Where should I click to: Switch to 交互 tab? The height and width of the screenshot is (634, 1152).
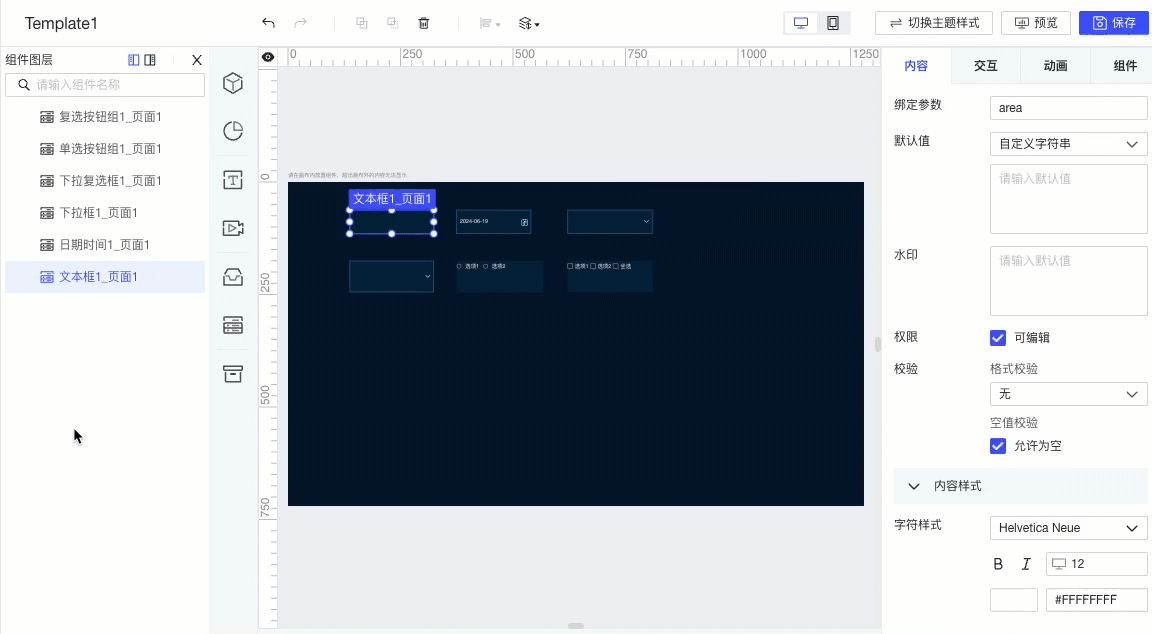click(x=985, y=65)
